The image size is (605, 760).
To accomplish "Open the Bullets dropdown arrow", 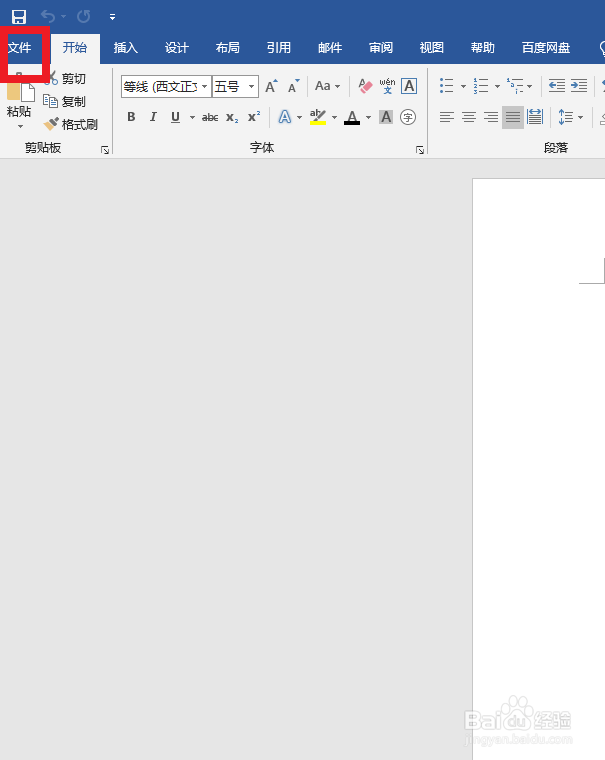I will (463, 86).
